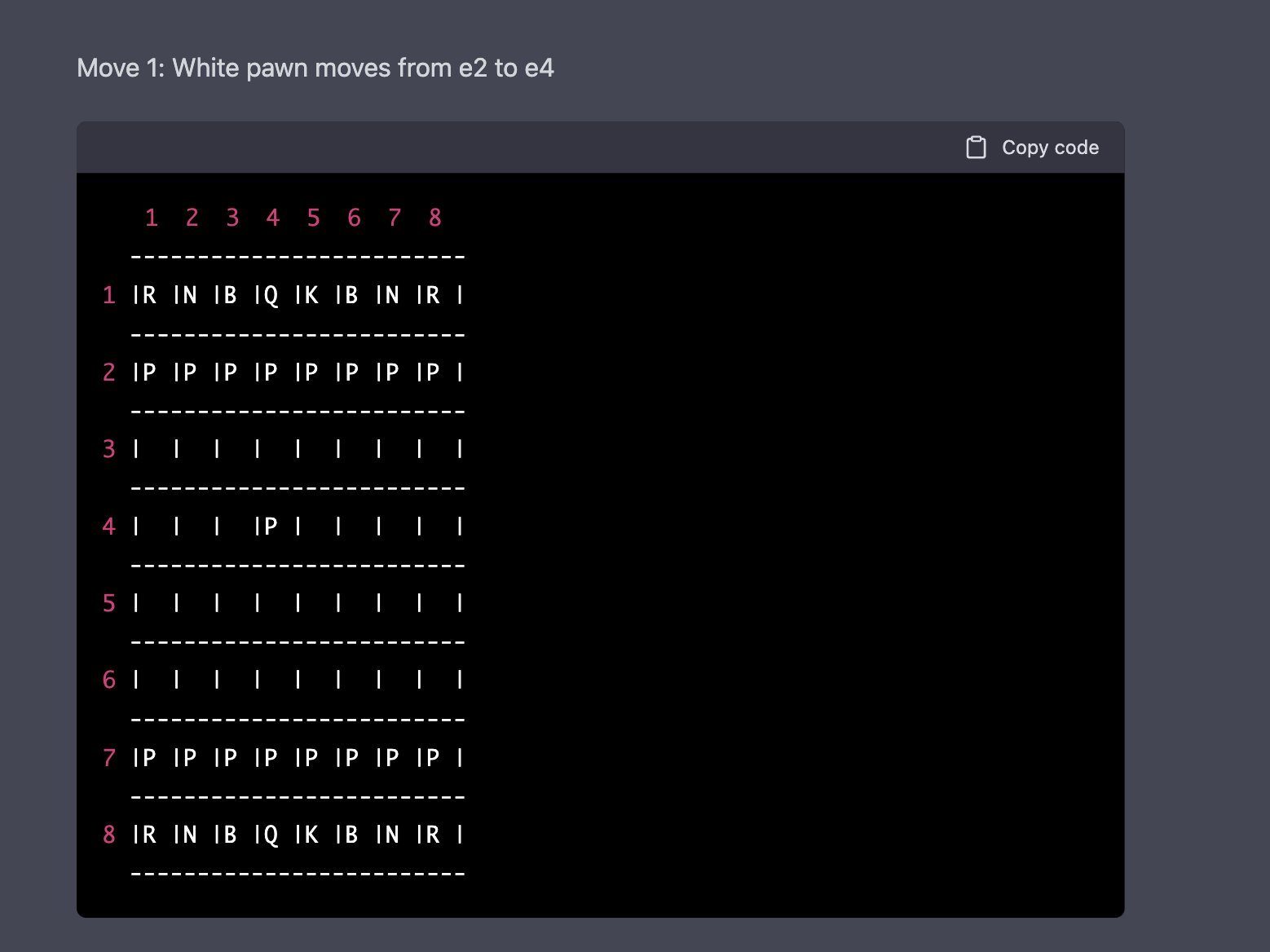Click column header number 1
Viewport: 1270px width, 952px height.
point(151,218)
